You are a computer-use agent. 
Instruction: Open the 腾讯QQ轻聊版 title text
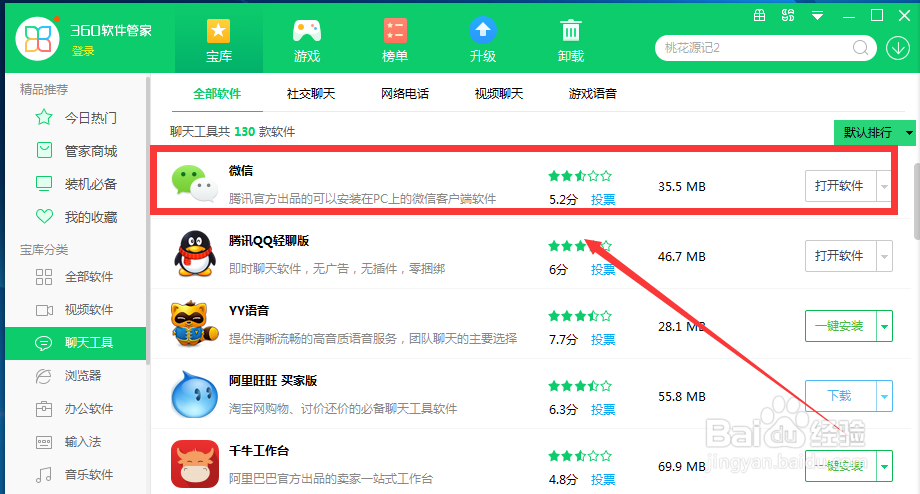pyautogui.click(x=269, y=241)
